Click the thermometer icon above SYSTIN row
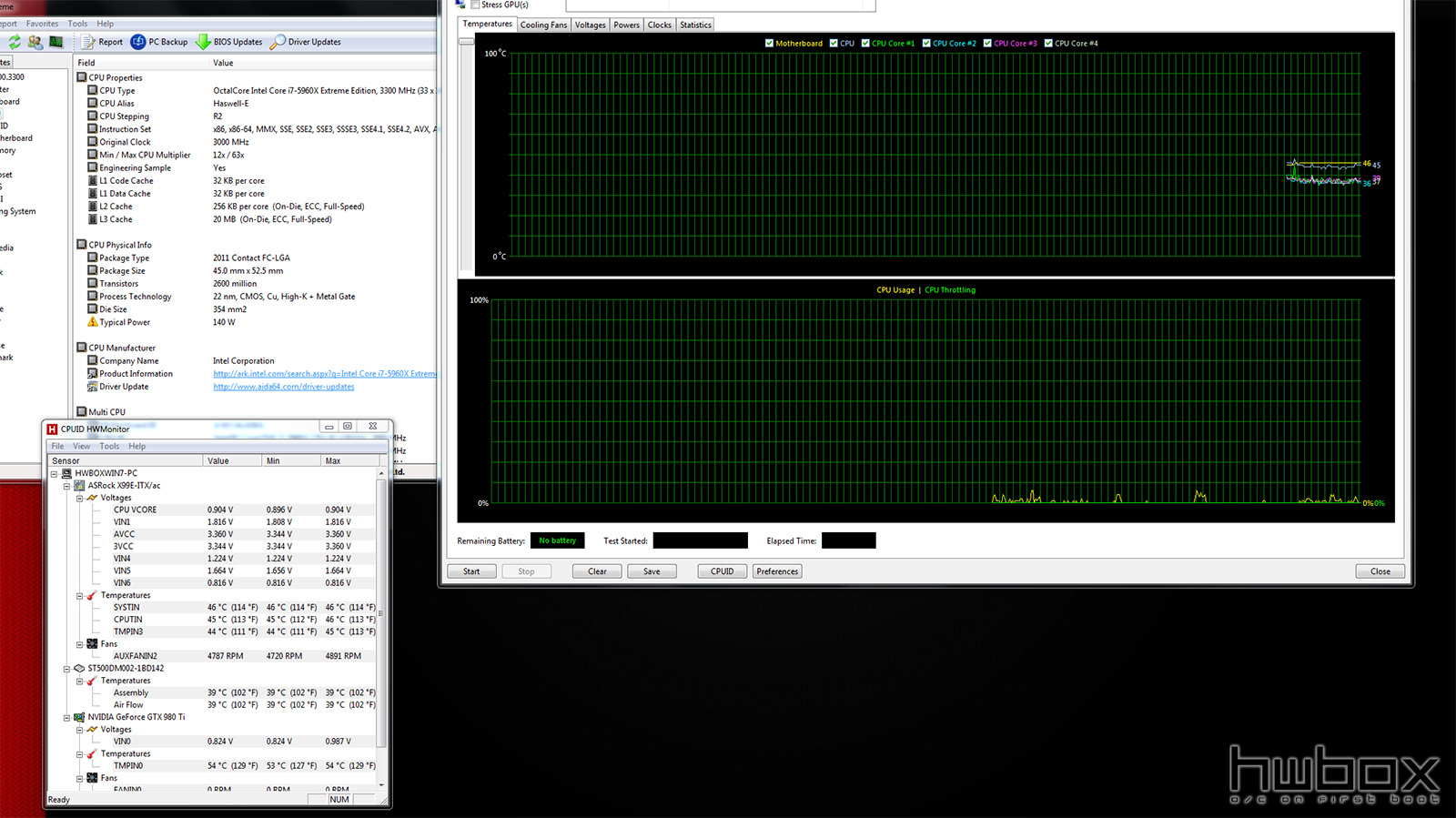The image size is (1456, 818). [92, 595]
